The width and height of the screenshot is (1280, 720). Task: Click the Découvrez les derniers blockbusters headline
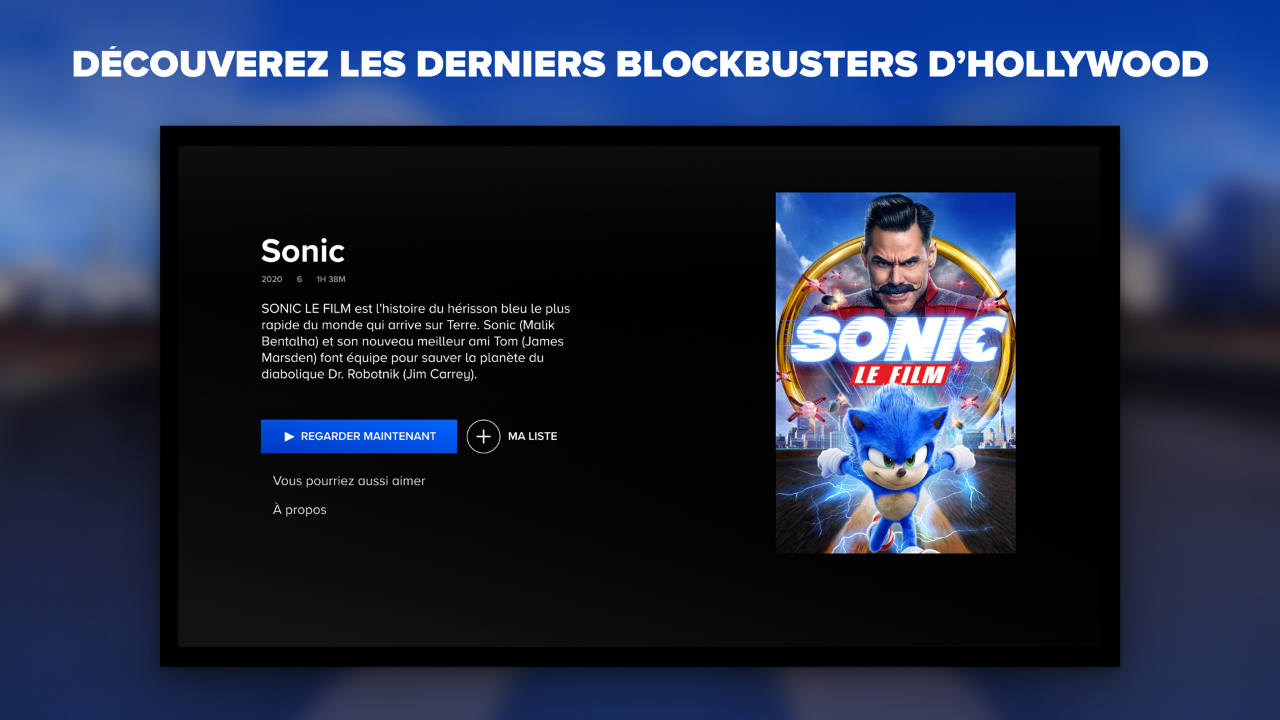click(640, 64)
